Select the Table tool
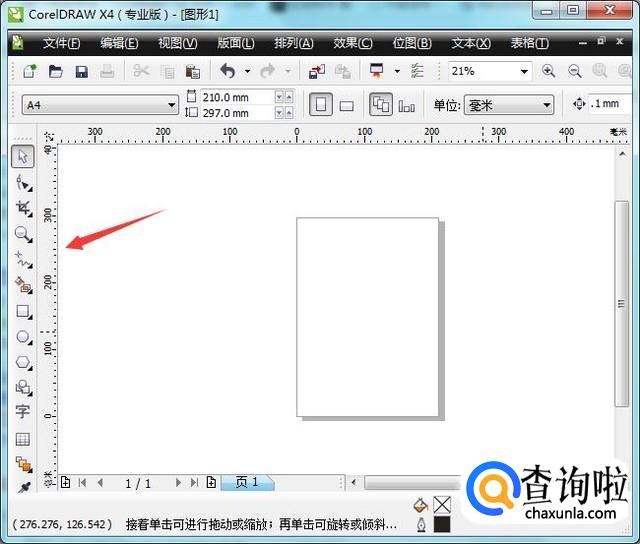Image resolution: width=640 pixels, height=544 pixels. point(22,439)
